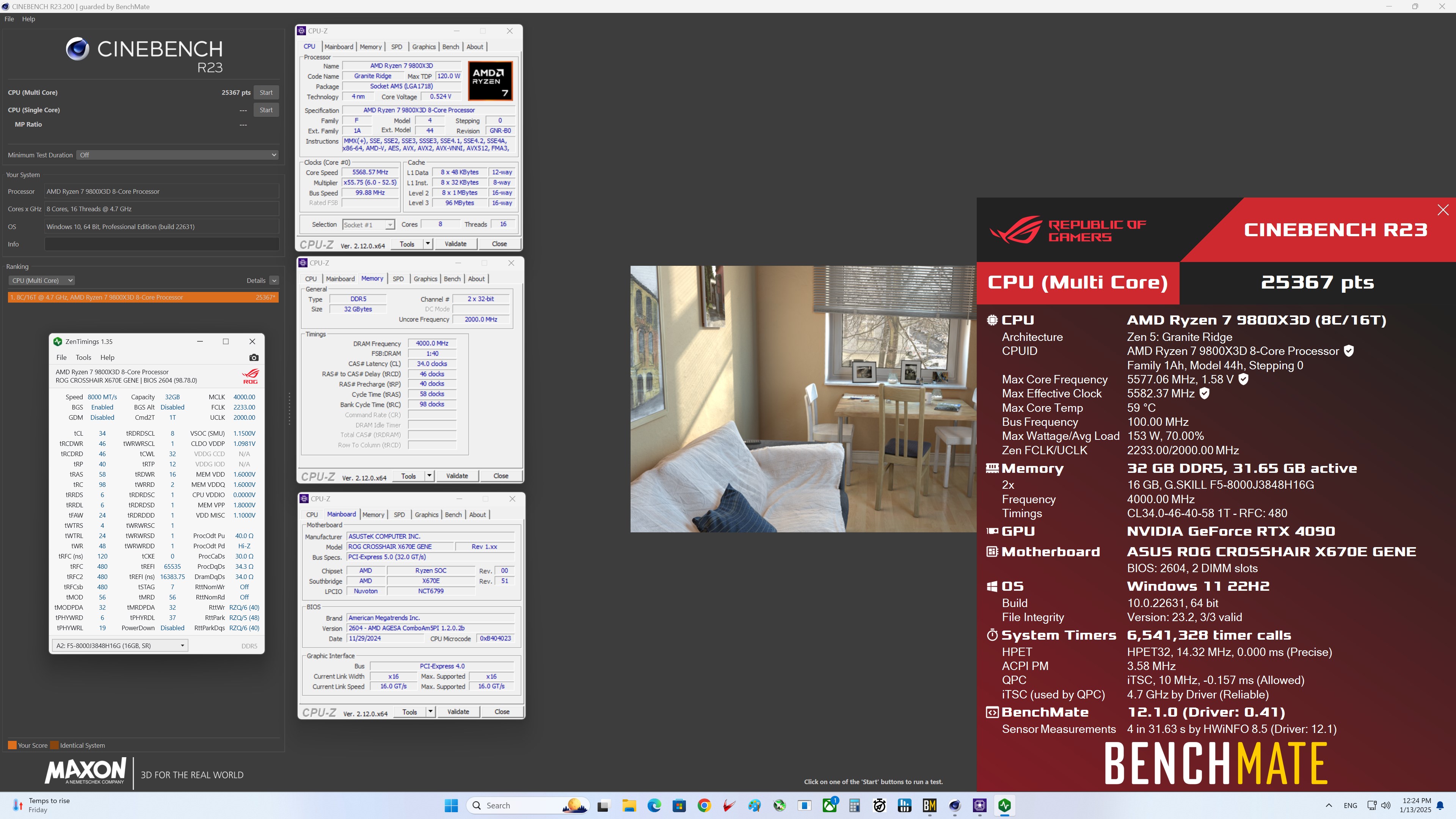1456x819 pixels.
Task: Start the CPU (Multi Core) test
Action: (x=266, y=92)
